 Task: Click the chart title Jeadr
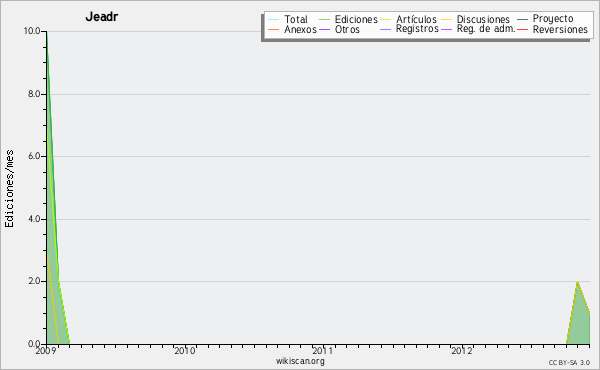pos(102,16)
